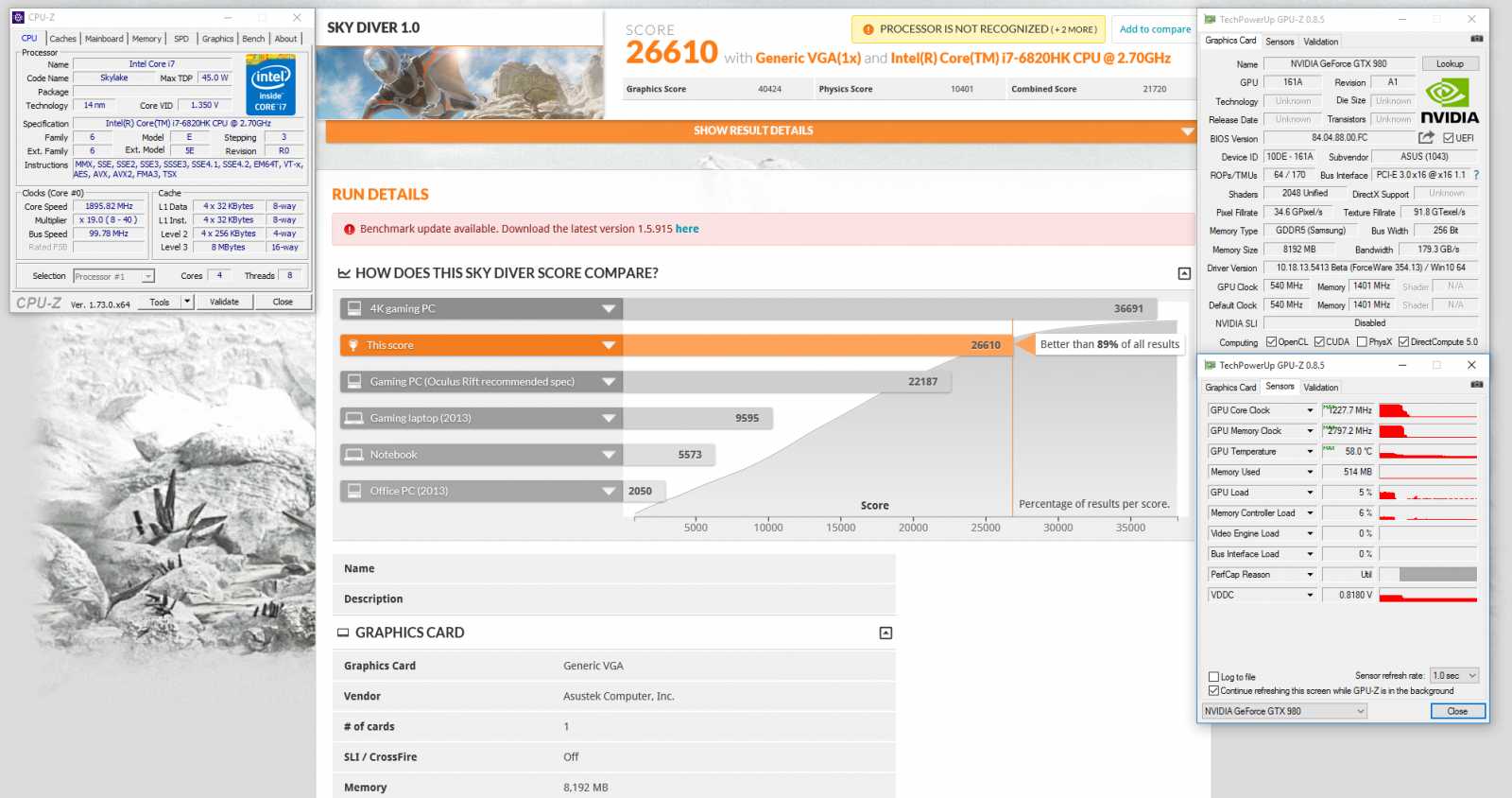Click the yellow warning icon before PROCESSOR IS NOT RECOGNIZED
The height and width of the screenshot is (798, 1512).
click(868, 29)
